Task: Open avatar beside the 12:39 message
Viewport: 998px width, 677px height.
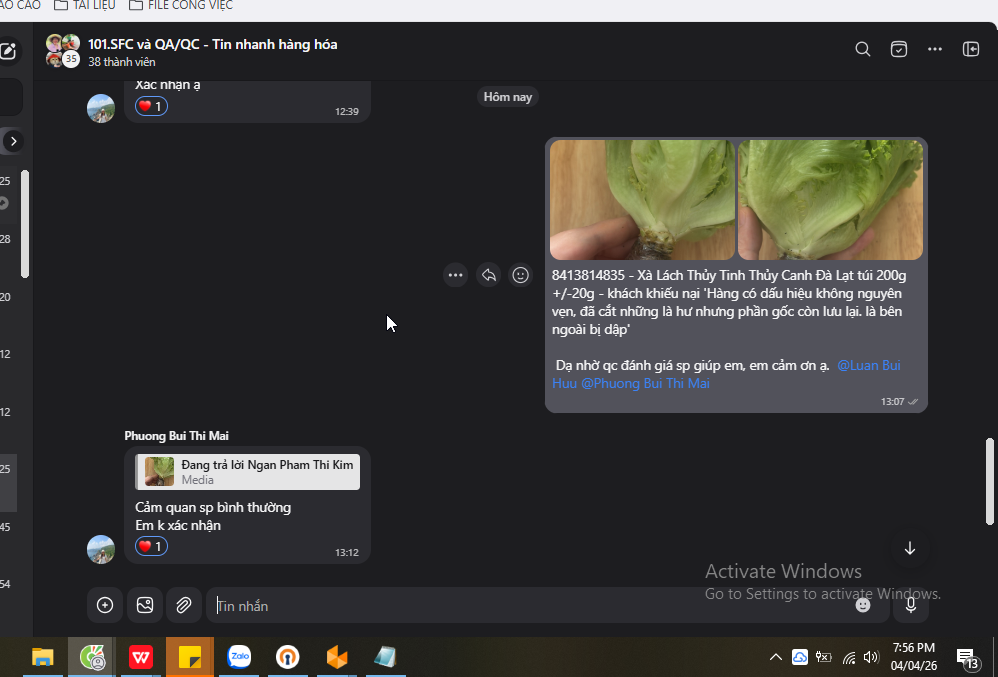Action: click(x=101, y=108)
